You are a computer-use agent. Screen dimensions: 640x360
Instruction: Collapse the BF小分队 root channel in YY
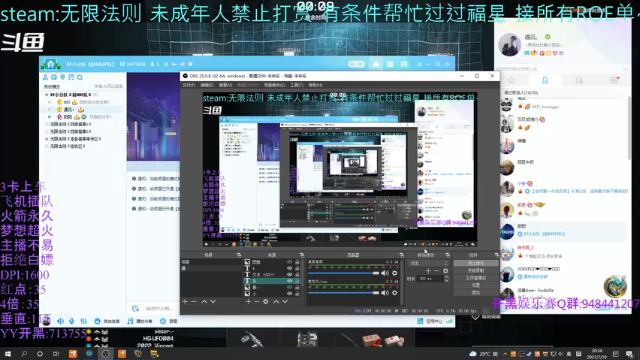47,95
